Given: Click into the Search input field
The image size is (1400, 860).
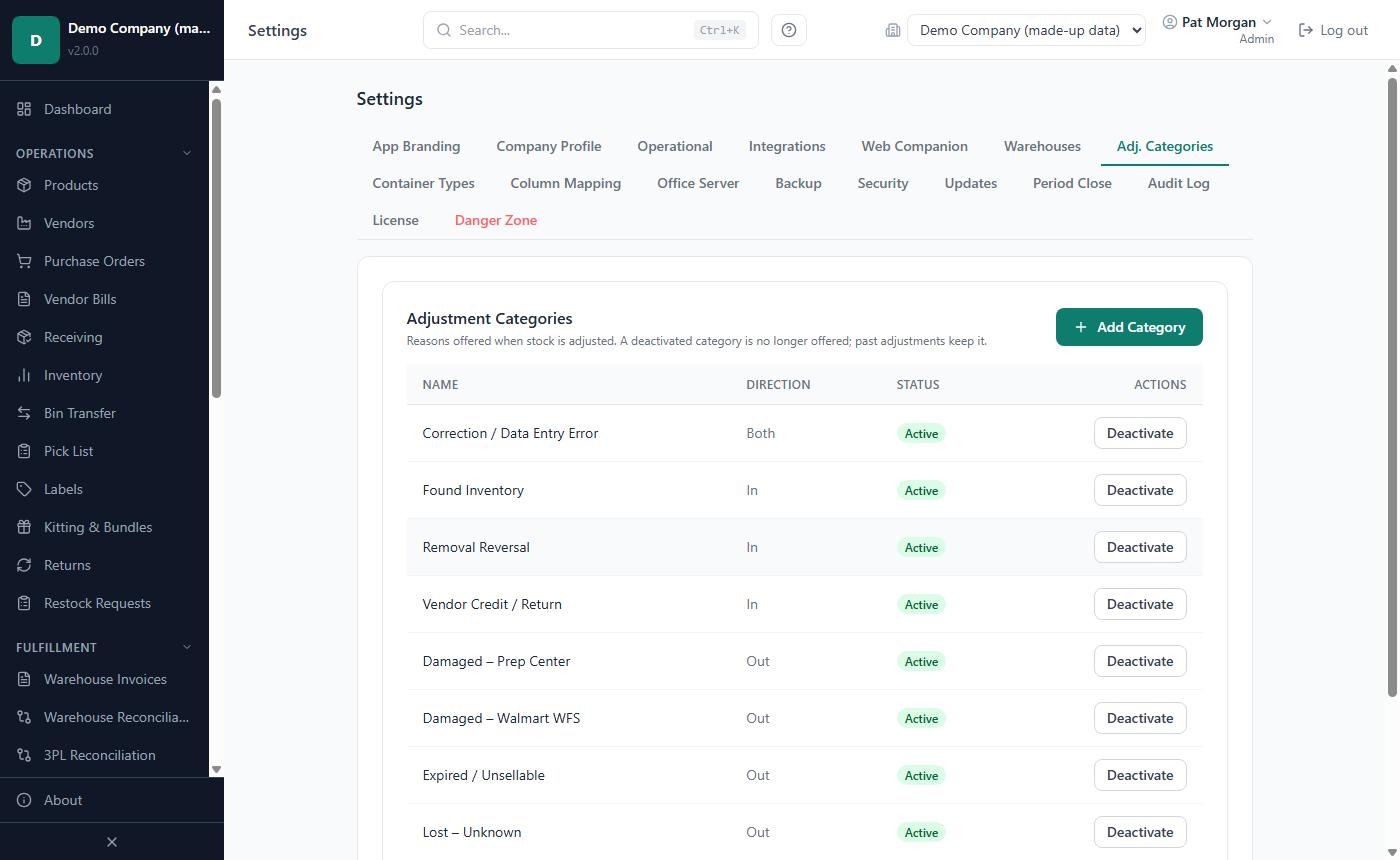Looking at the screenshot, I should coord(590,30).
